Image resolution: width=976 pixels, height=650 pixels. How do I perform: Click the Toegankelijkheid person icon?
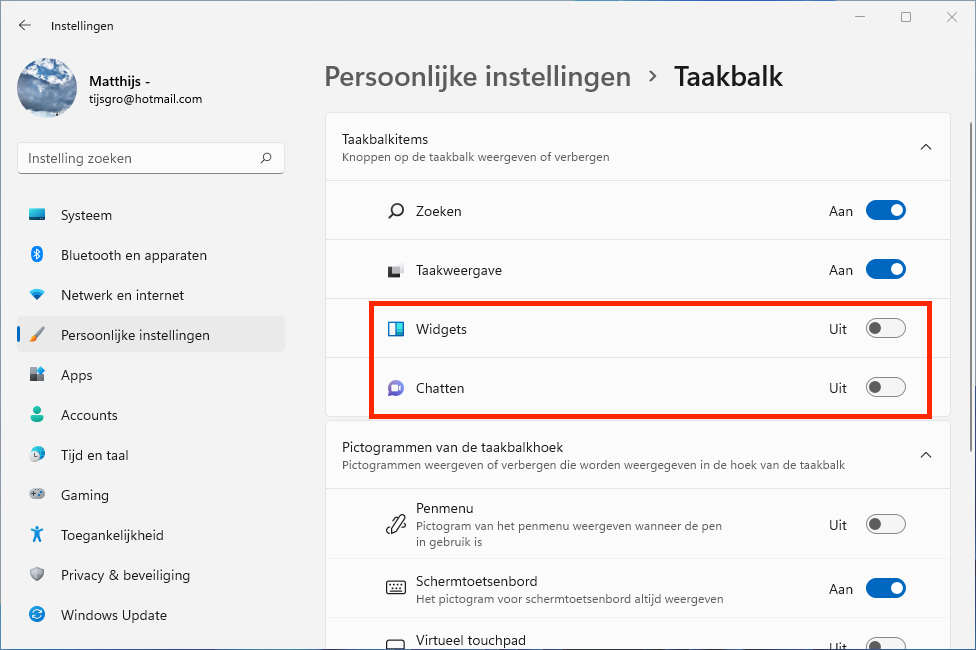(37, 535)
